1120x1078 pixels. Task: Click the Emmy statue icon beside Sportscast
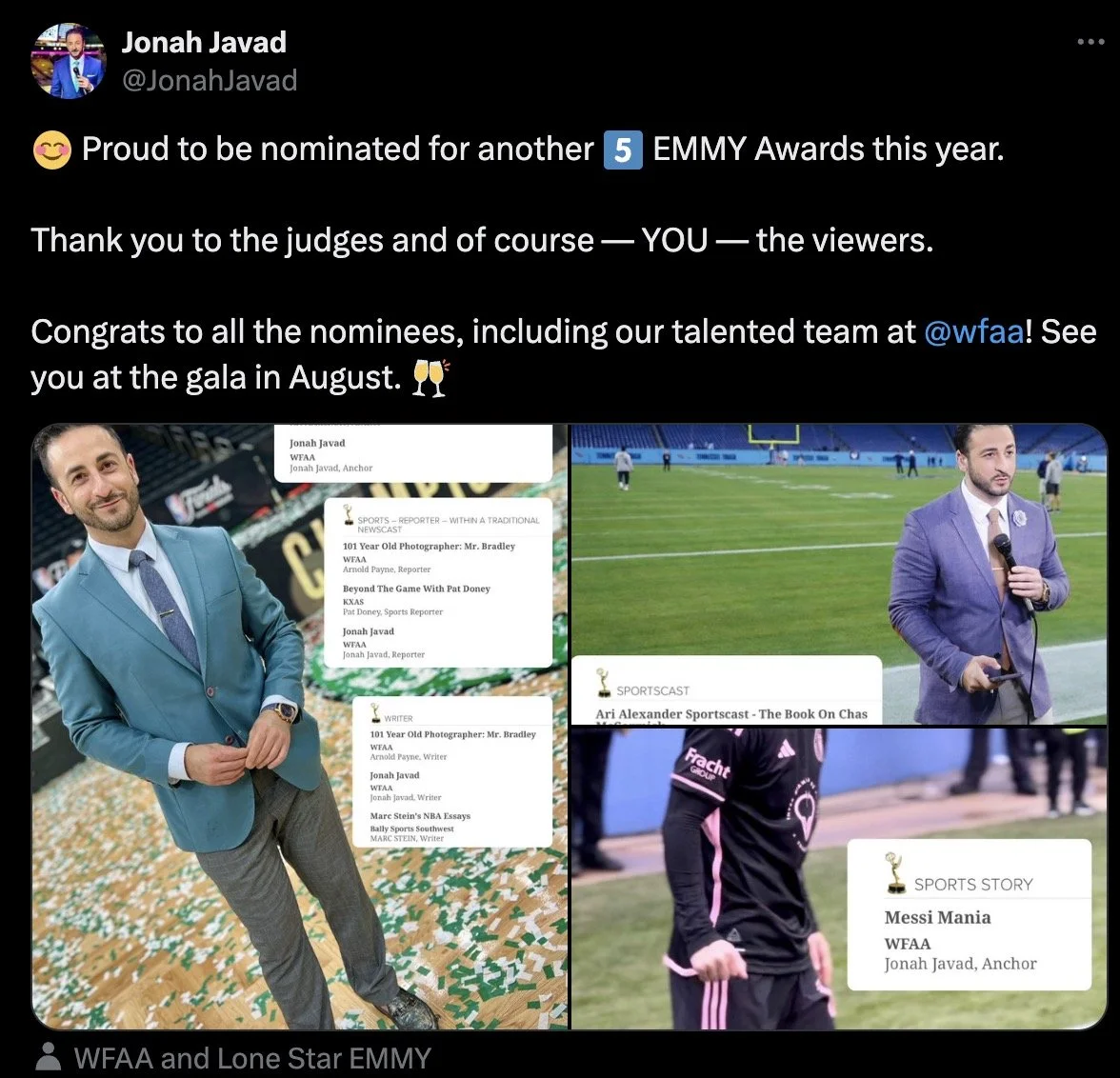(x=604, y=683)
